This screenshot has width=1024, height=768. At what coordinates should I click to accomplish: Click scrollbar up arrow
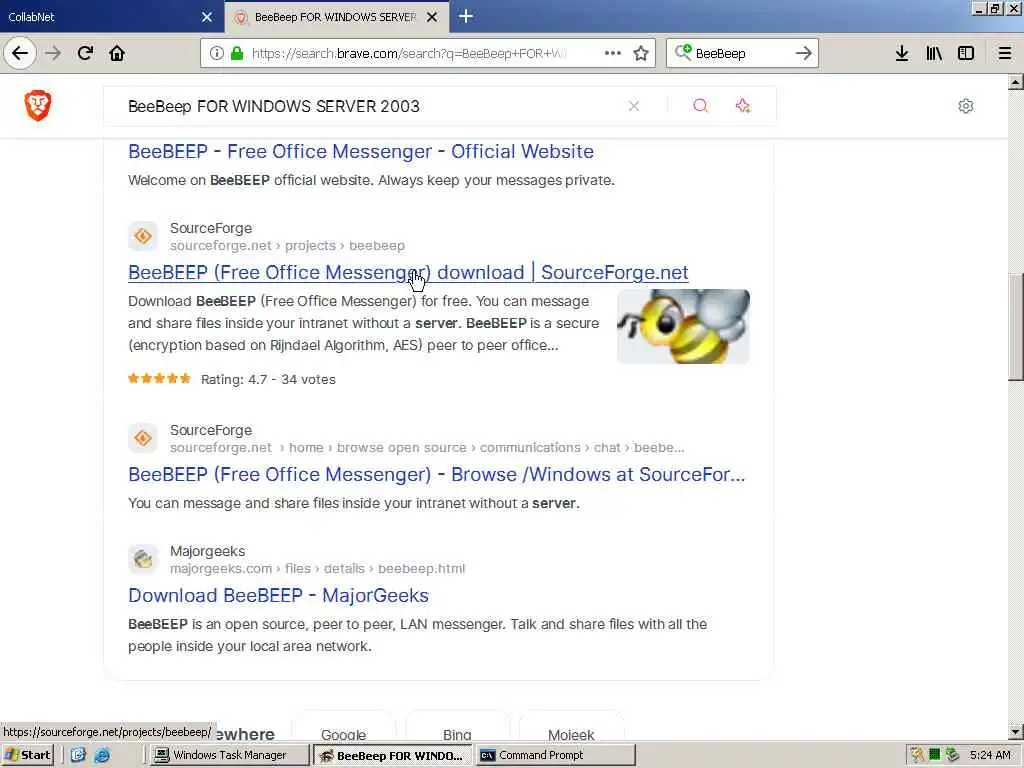1016,82
